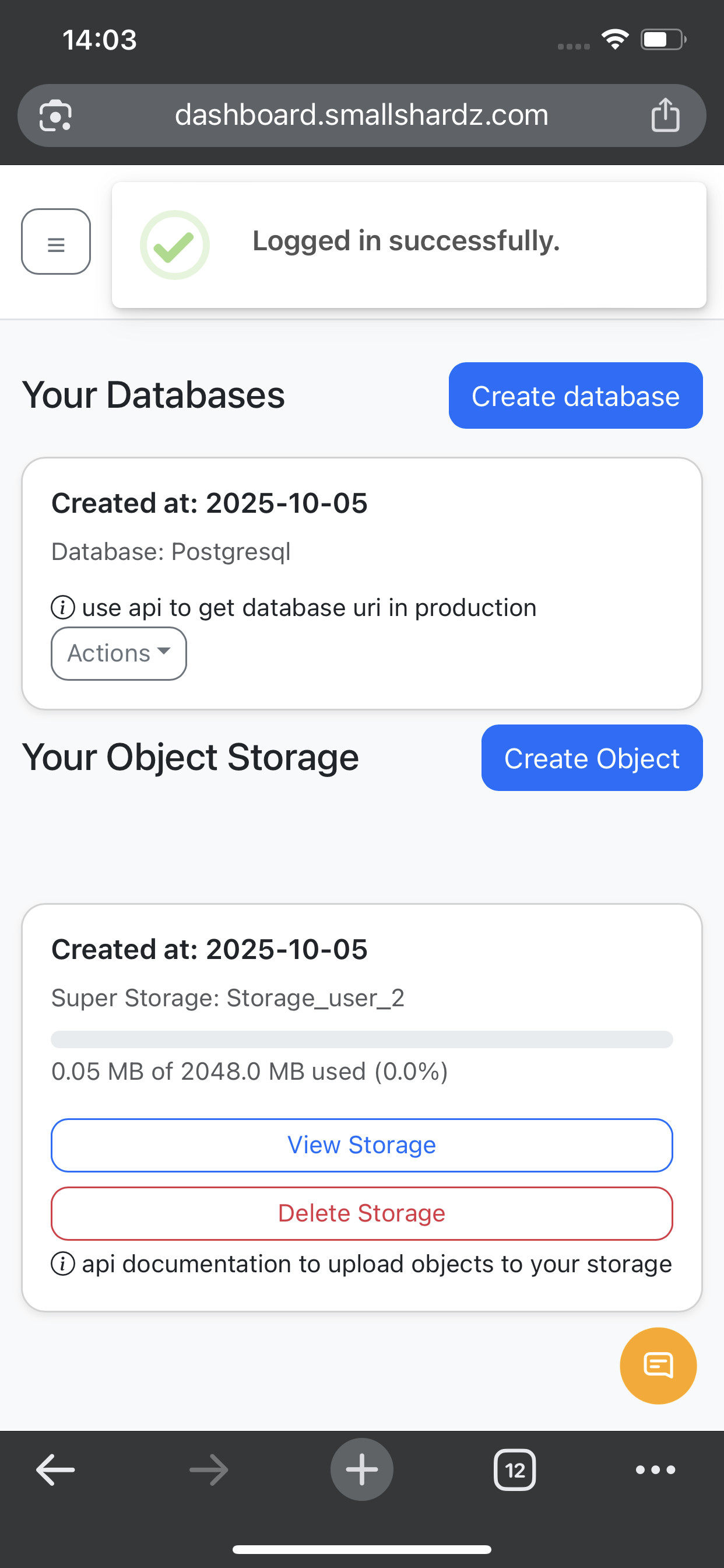Viewport: 724px width, 1568px height.
Task: Click the Create database button
Action: coord(575,395)
